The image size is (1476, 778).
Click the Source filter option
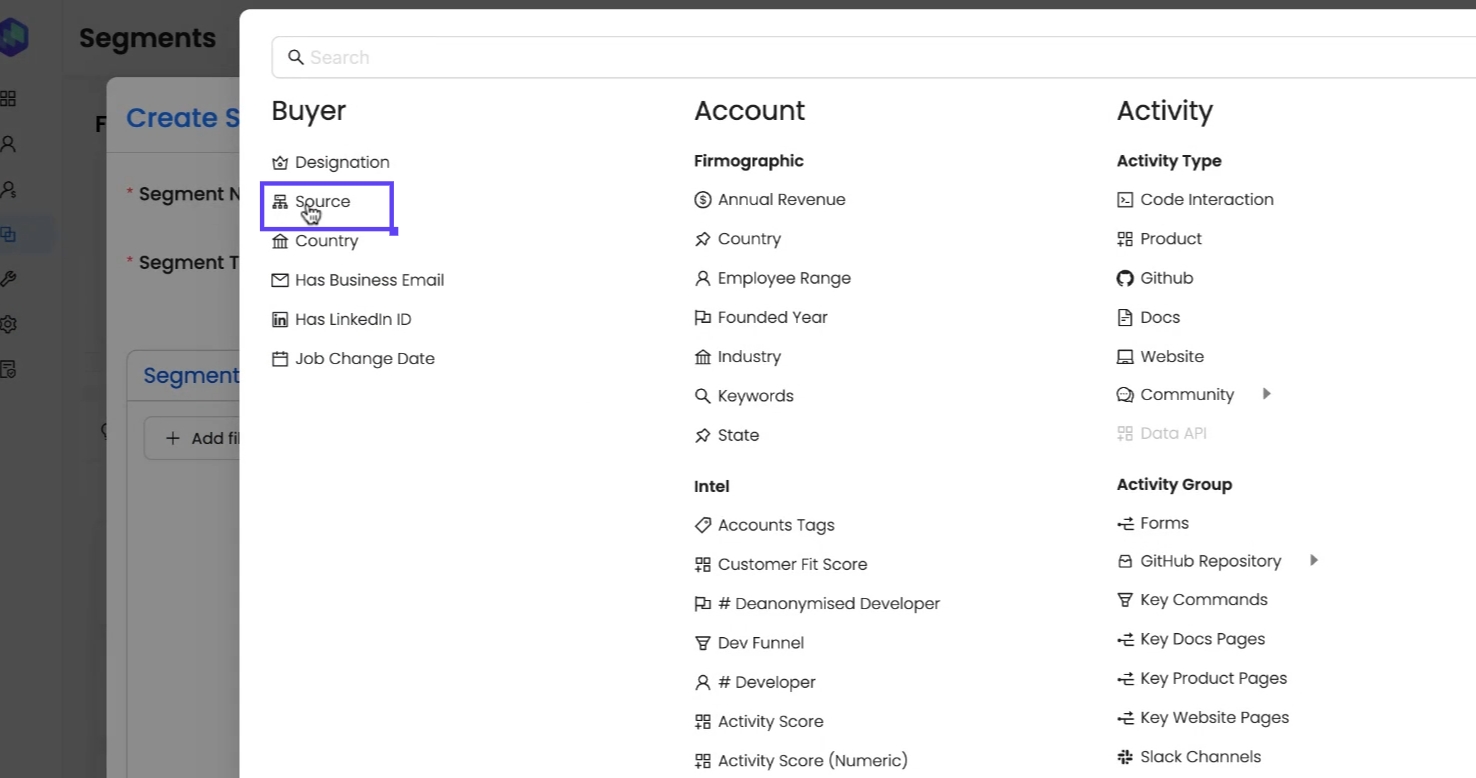(x=322, y=202)
